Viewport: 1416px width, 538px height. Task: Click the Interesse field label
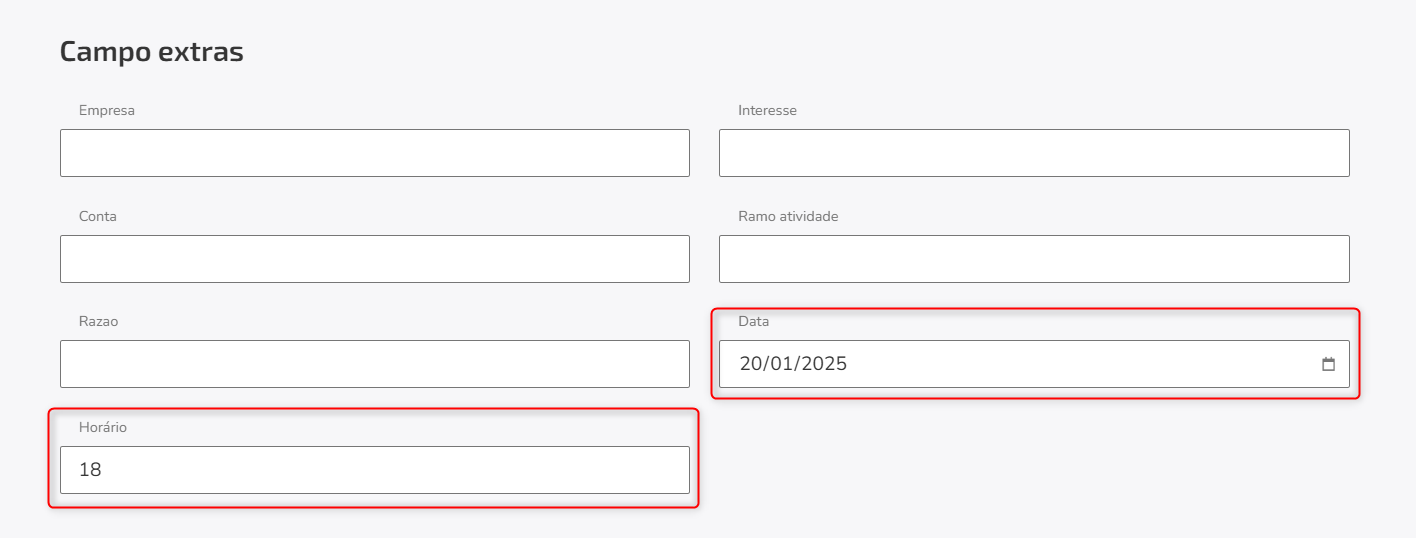coord(768,110)
